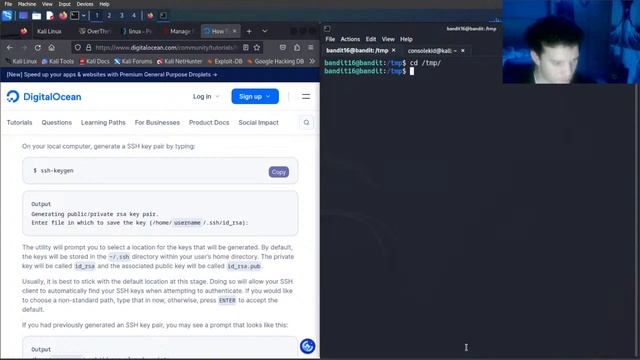Click the show desktop panel icon
The width and height of the screenshot is (640, 360).
click(23, 16)
